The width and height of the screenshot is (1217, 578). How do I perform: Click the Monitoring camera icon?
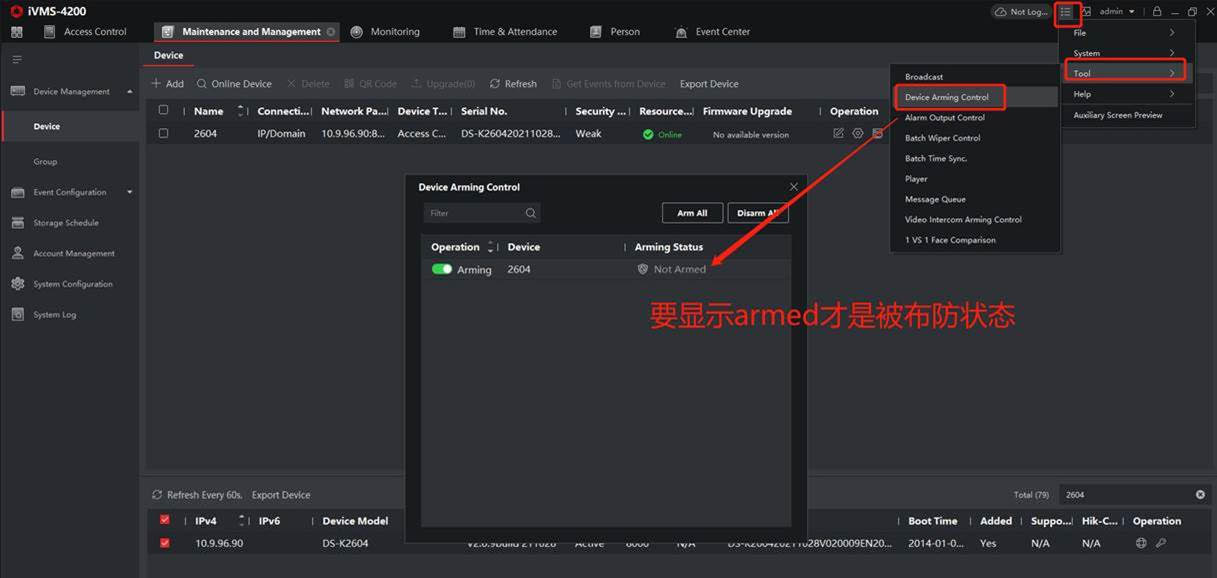pos(357,32)
